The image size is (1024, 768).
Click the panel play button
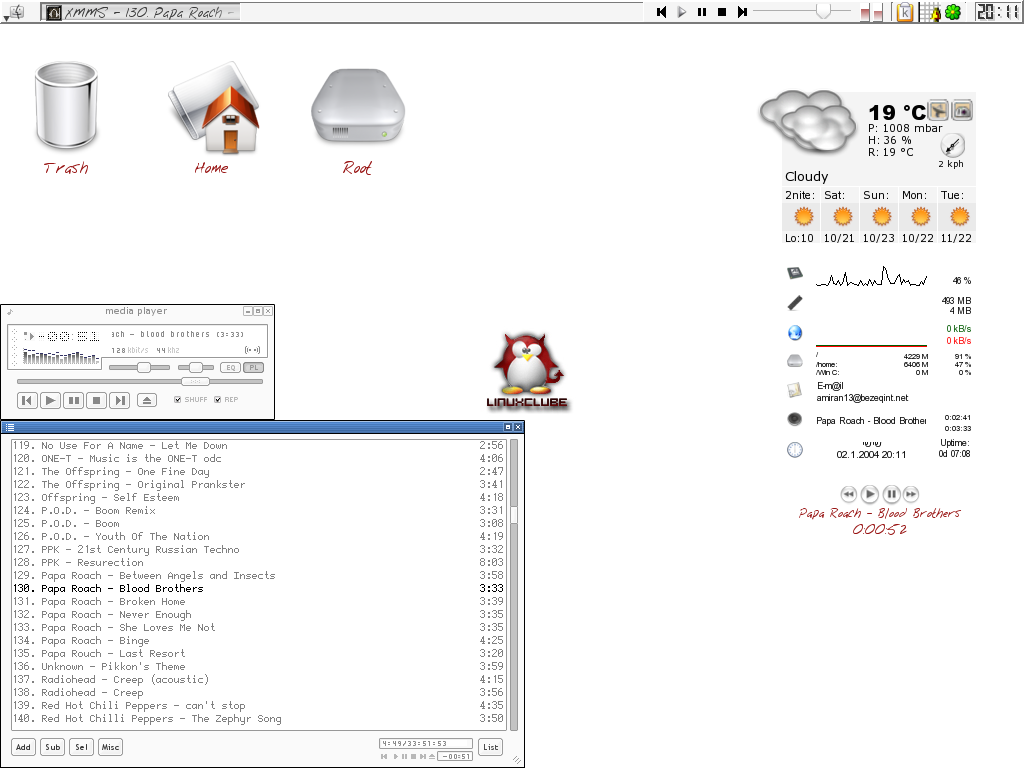click(682, 12)
